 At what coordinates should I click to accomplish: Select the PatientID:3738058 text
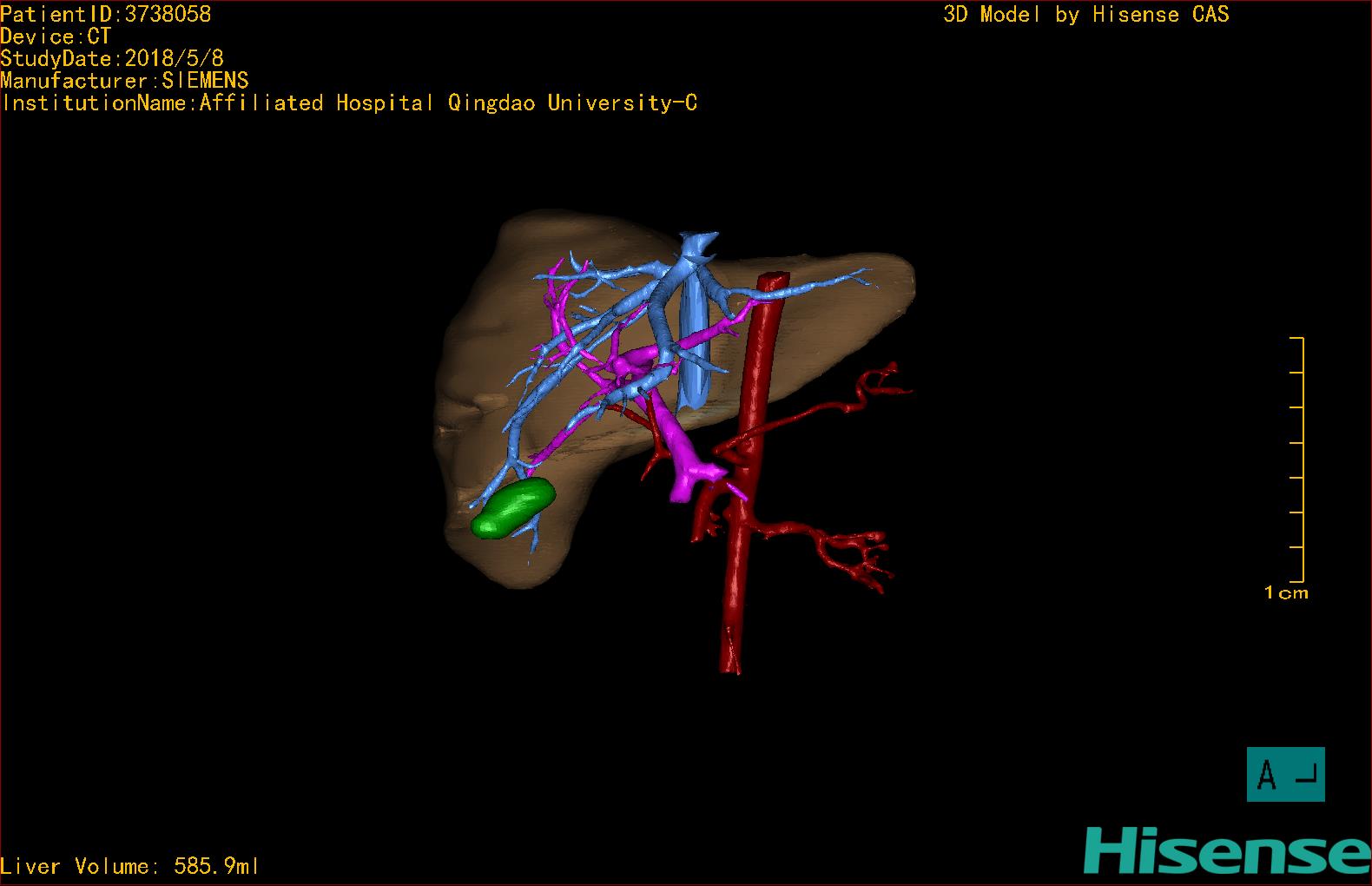coord(106,14)
